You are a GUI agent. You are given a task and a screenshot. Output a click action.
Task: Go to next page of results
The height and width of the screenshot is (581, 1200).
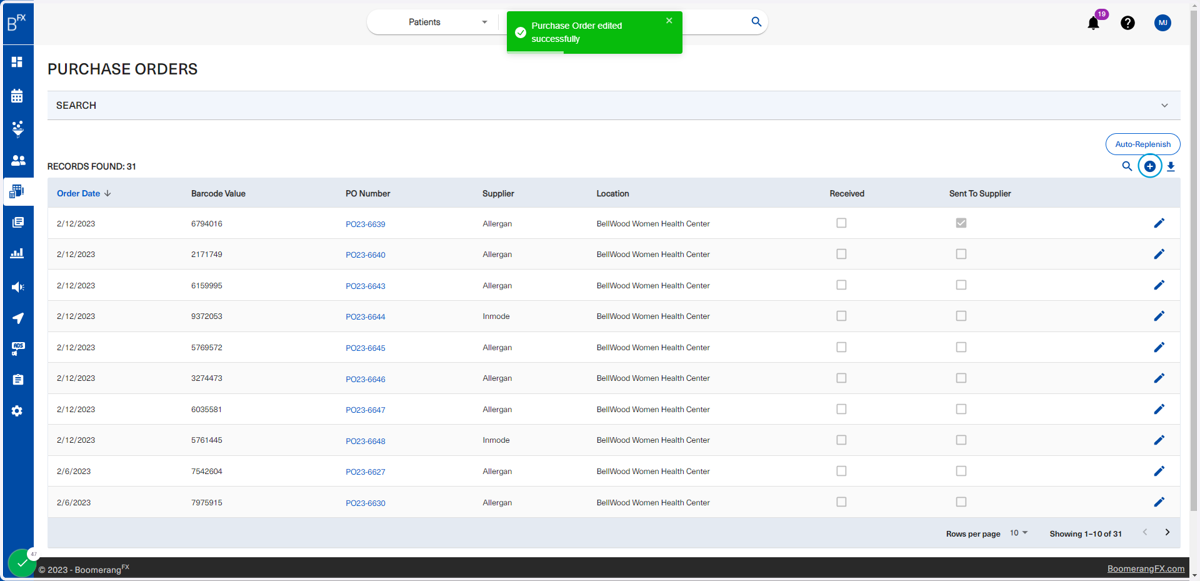(x=1167, y=533)
